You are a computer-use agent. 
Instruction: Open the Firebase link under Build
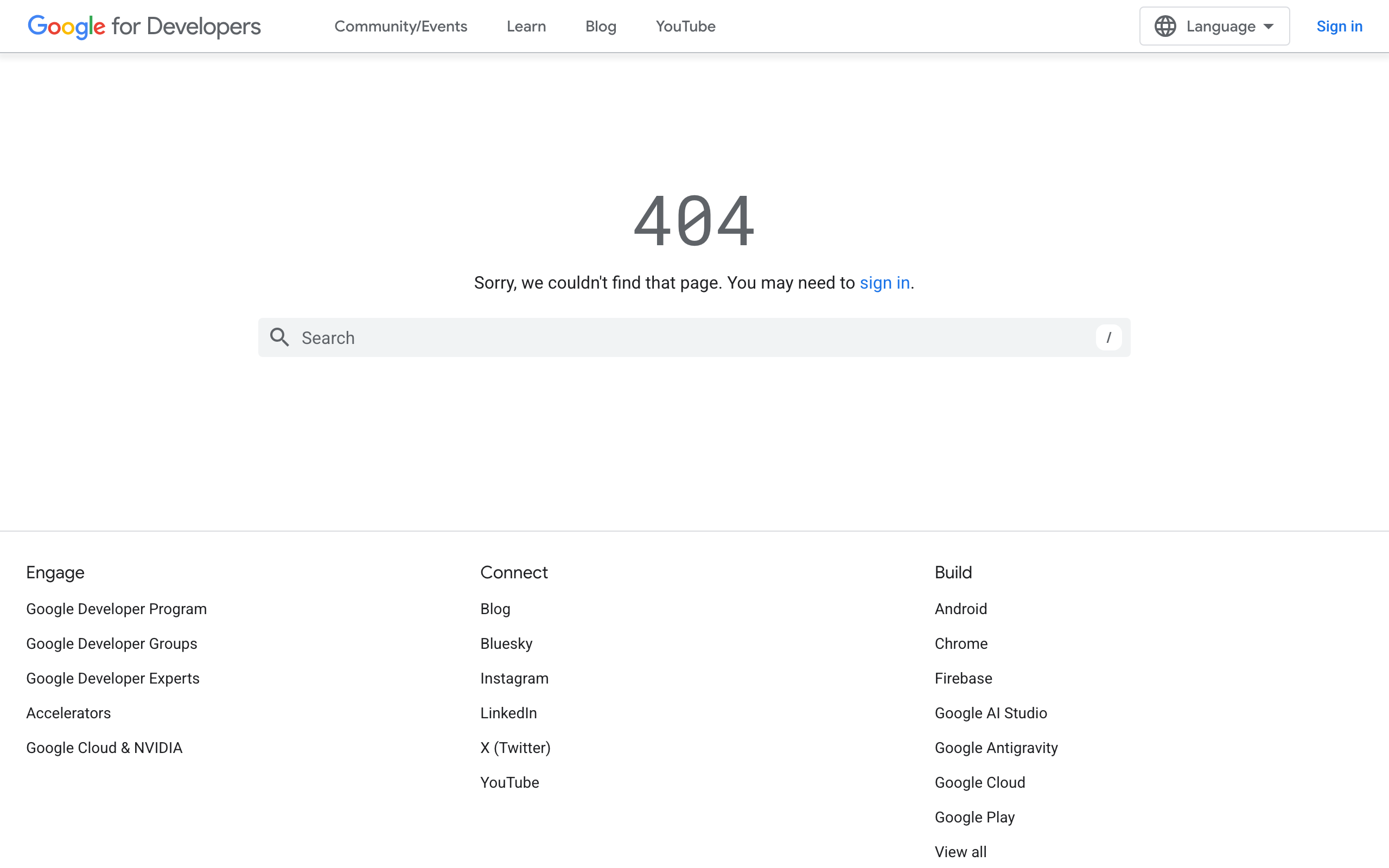coord(963,679)
